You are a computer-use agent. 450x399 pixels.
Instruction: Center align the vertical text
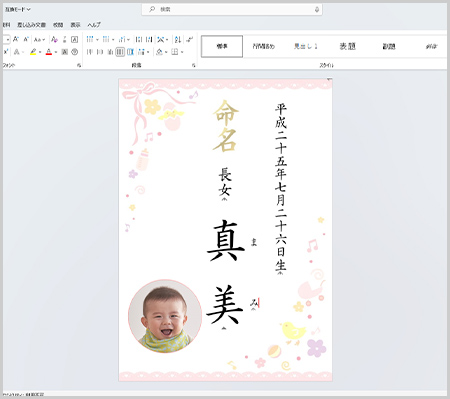pos(100,52)
